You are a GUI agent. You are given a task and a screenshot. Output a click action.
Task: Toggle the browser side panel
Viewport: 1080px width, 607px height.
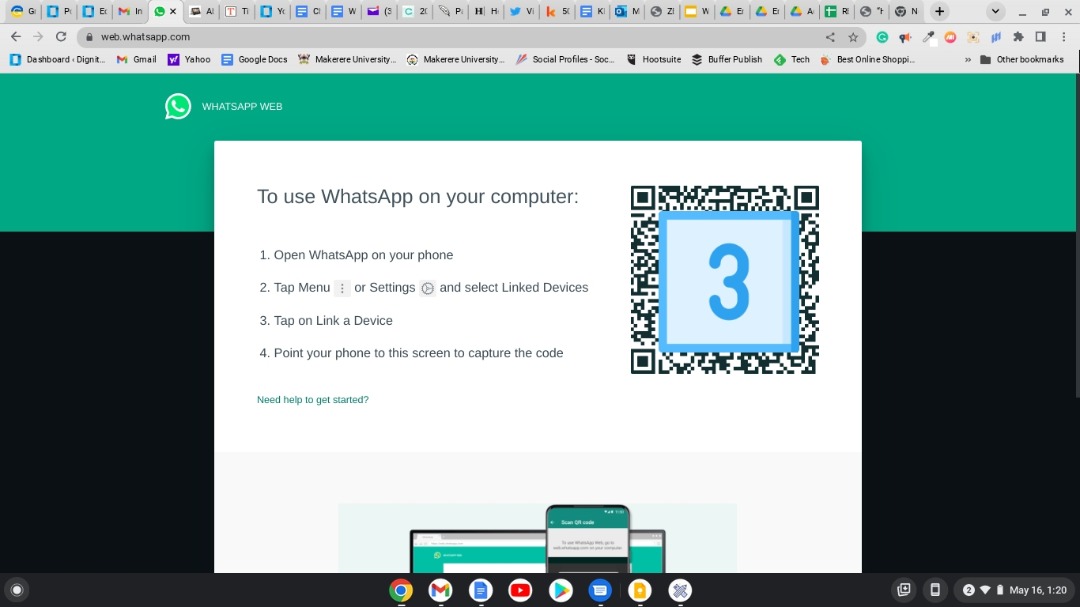[1041, 37]
